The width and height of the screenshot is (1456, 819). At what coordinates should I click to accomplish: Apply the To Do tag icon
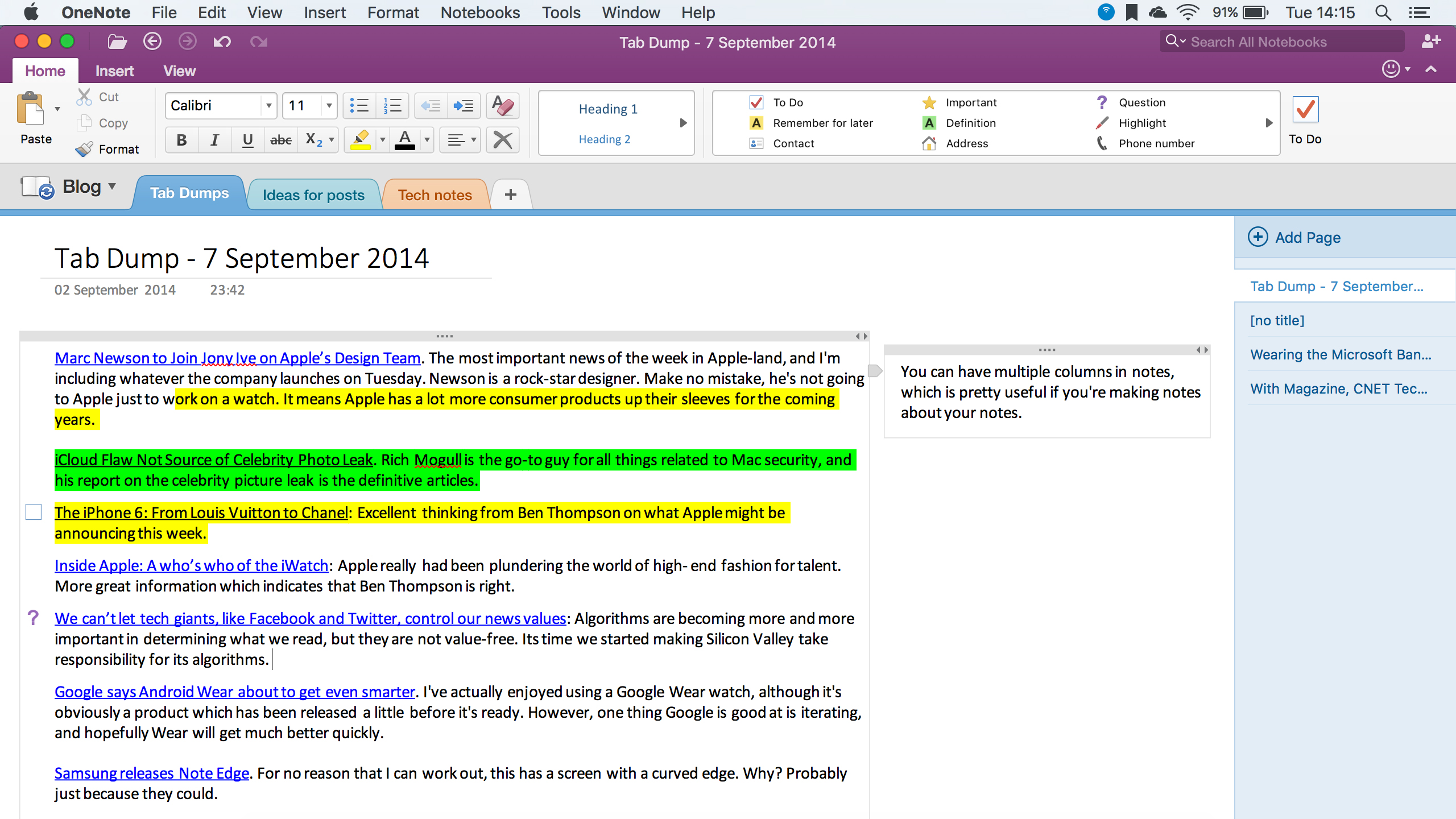click(756, 102)
